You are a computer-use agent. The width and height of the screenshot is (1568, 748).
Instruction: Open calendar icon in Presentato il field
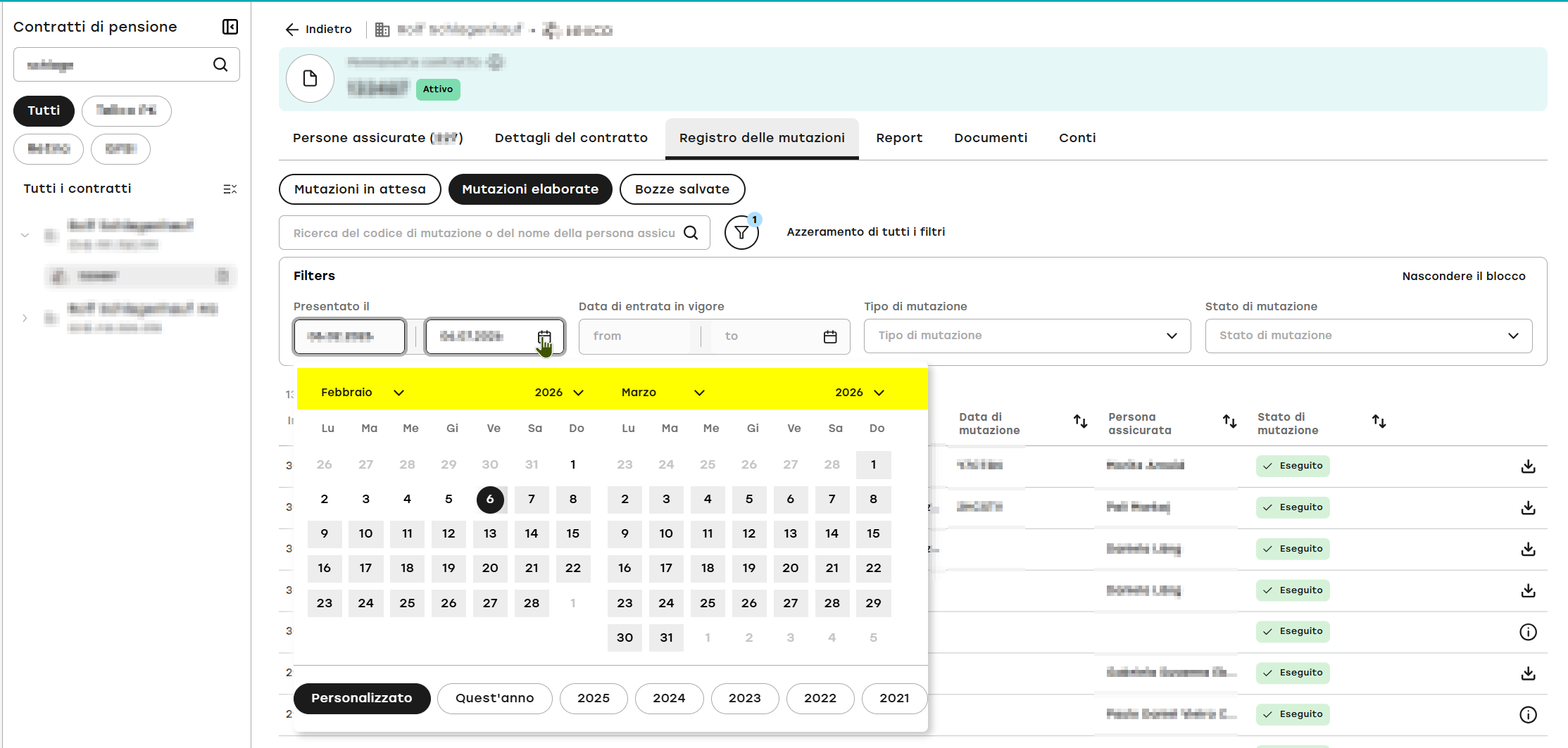544,337
